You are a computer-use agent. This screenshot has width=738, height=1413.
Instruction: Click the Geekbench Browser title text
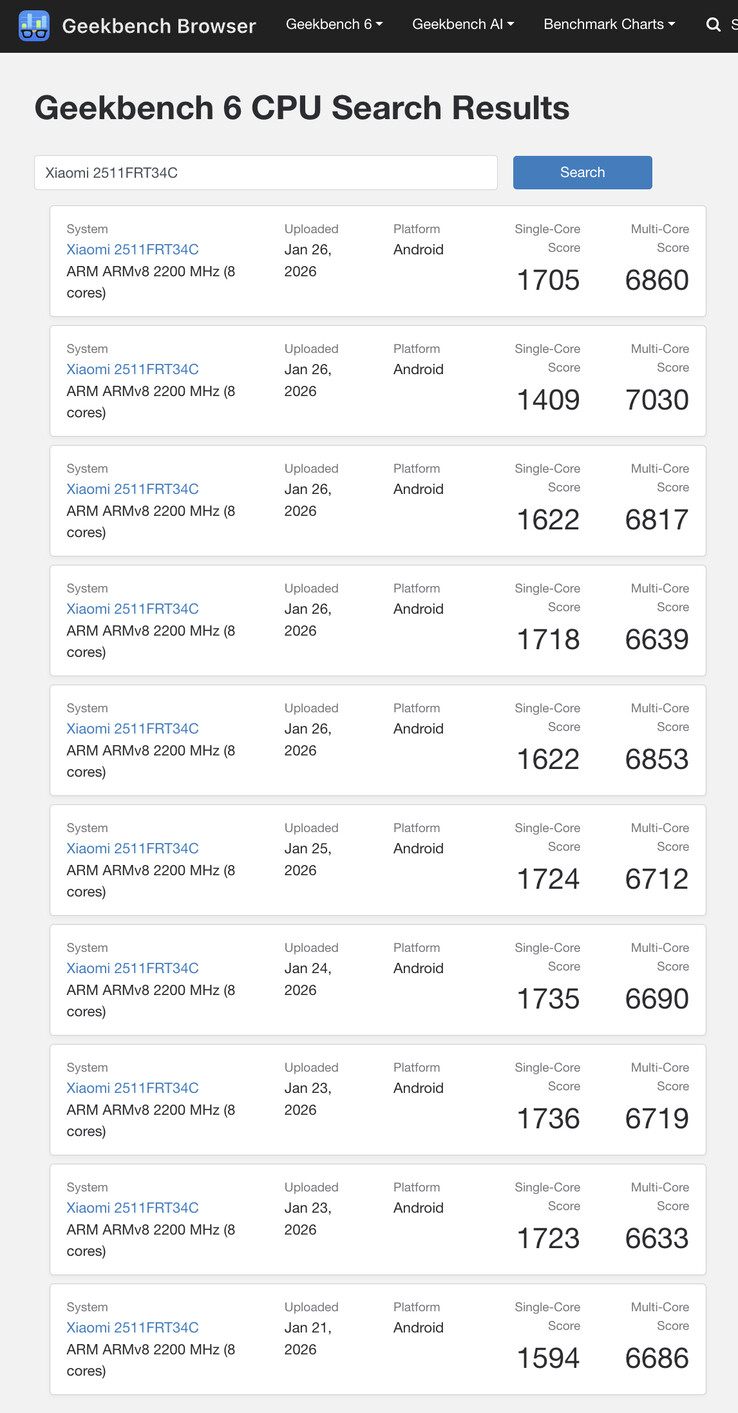click(x=159, y=26)
